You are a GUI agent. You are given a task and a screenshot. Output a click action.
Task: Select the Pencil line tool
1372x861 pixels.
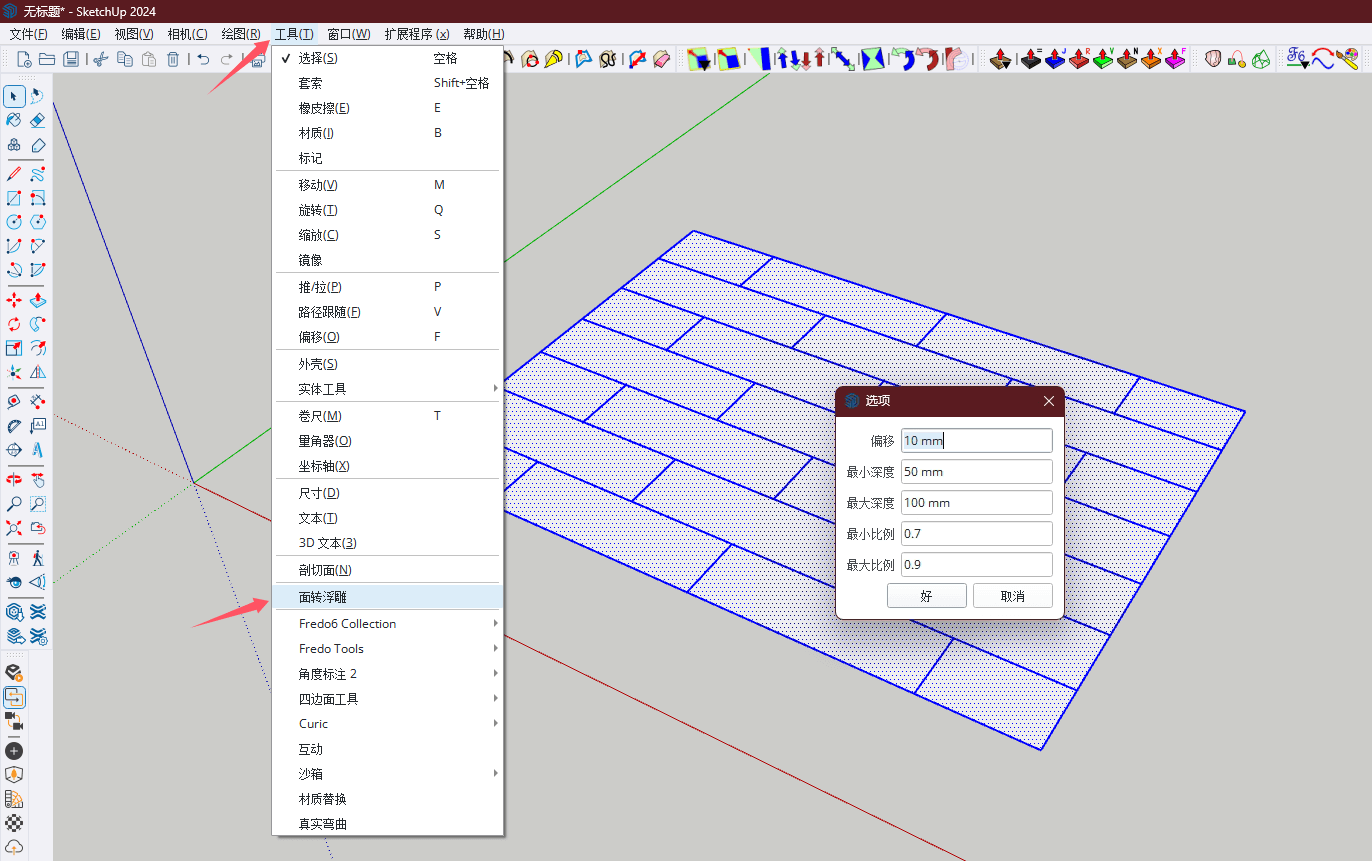click(14, 174)
